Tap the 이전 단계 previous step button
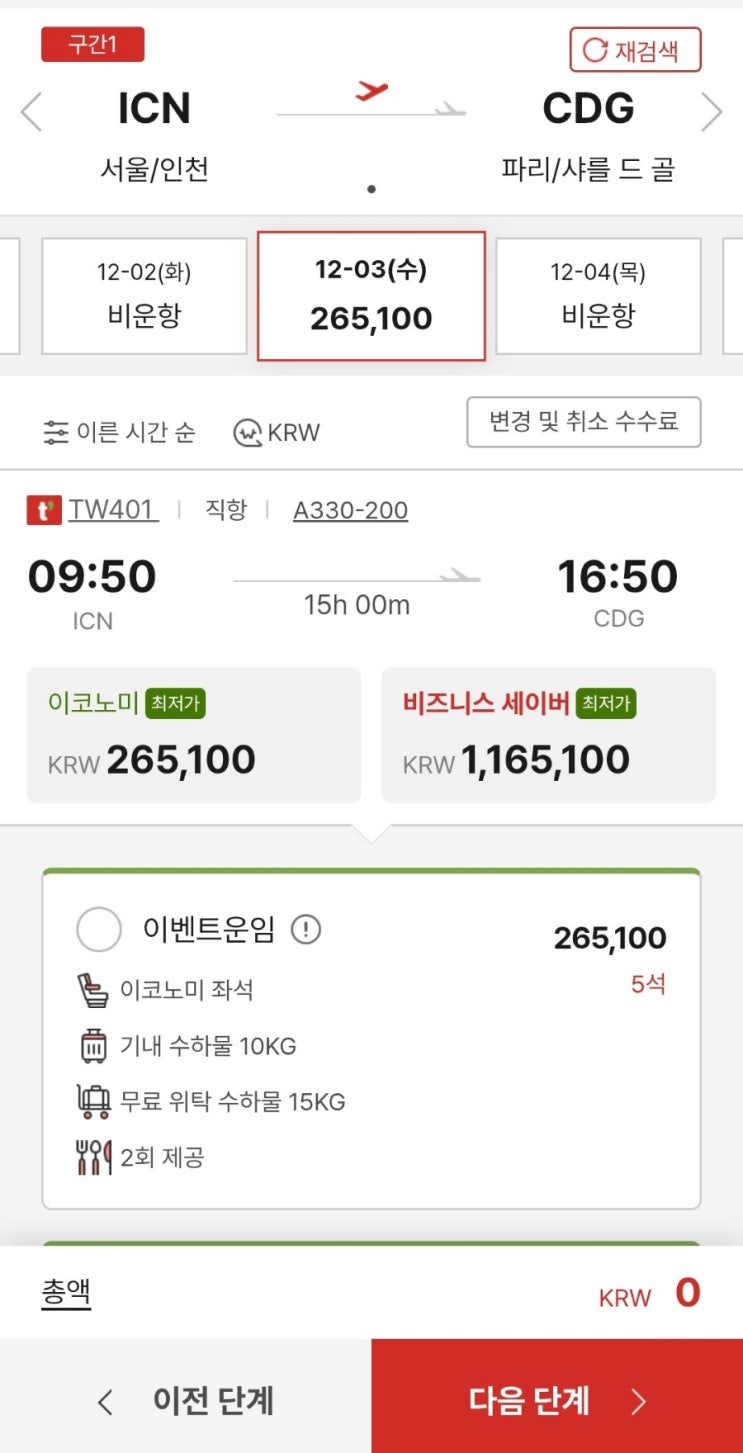The height and width of the screenshot is (1453, 743). point(186,1400)
